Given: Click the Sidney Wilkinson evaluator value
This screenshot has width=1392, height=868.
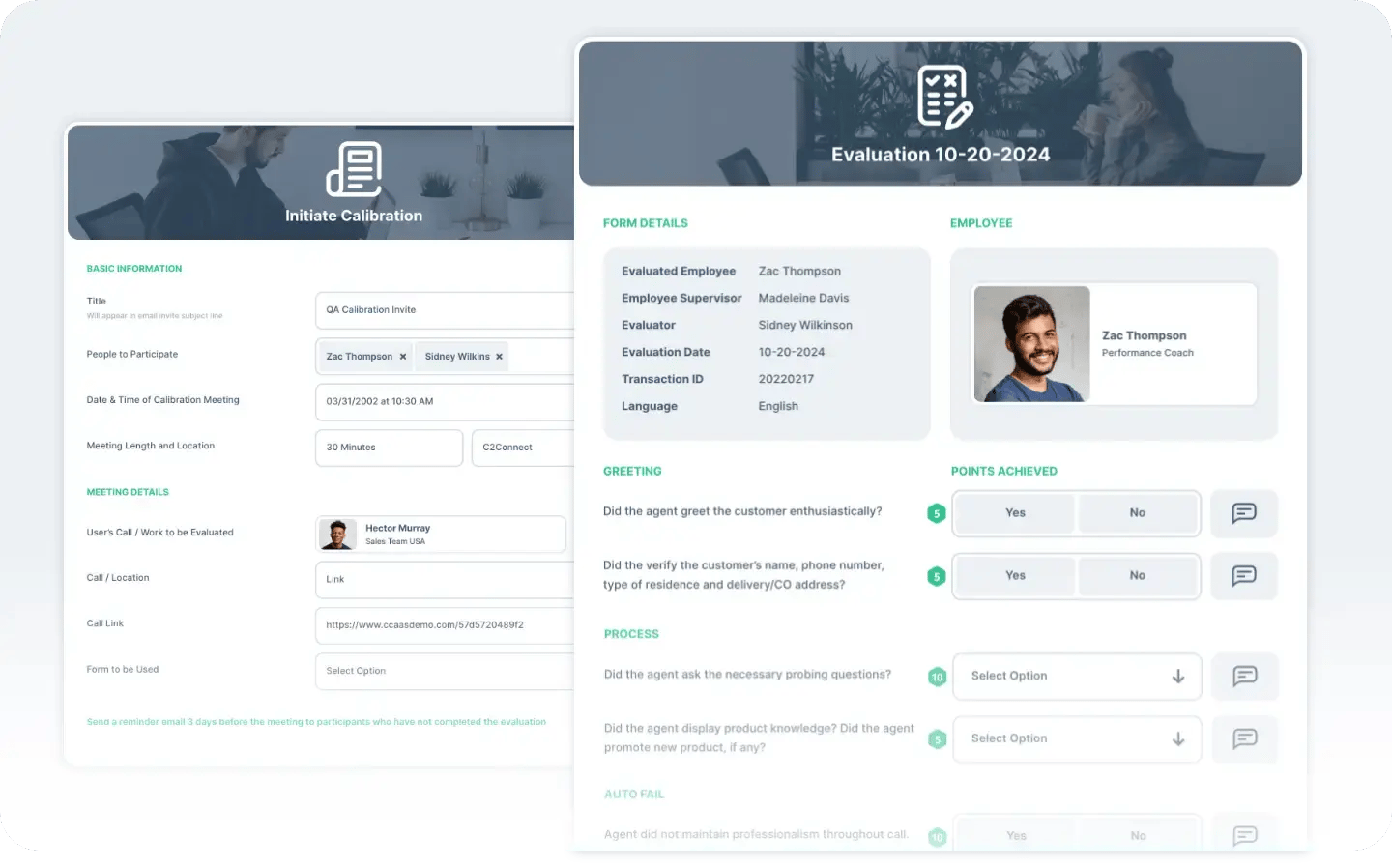Looking at the screenshot, I should click(805, 326).
